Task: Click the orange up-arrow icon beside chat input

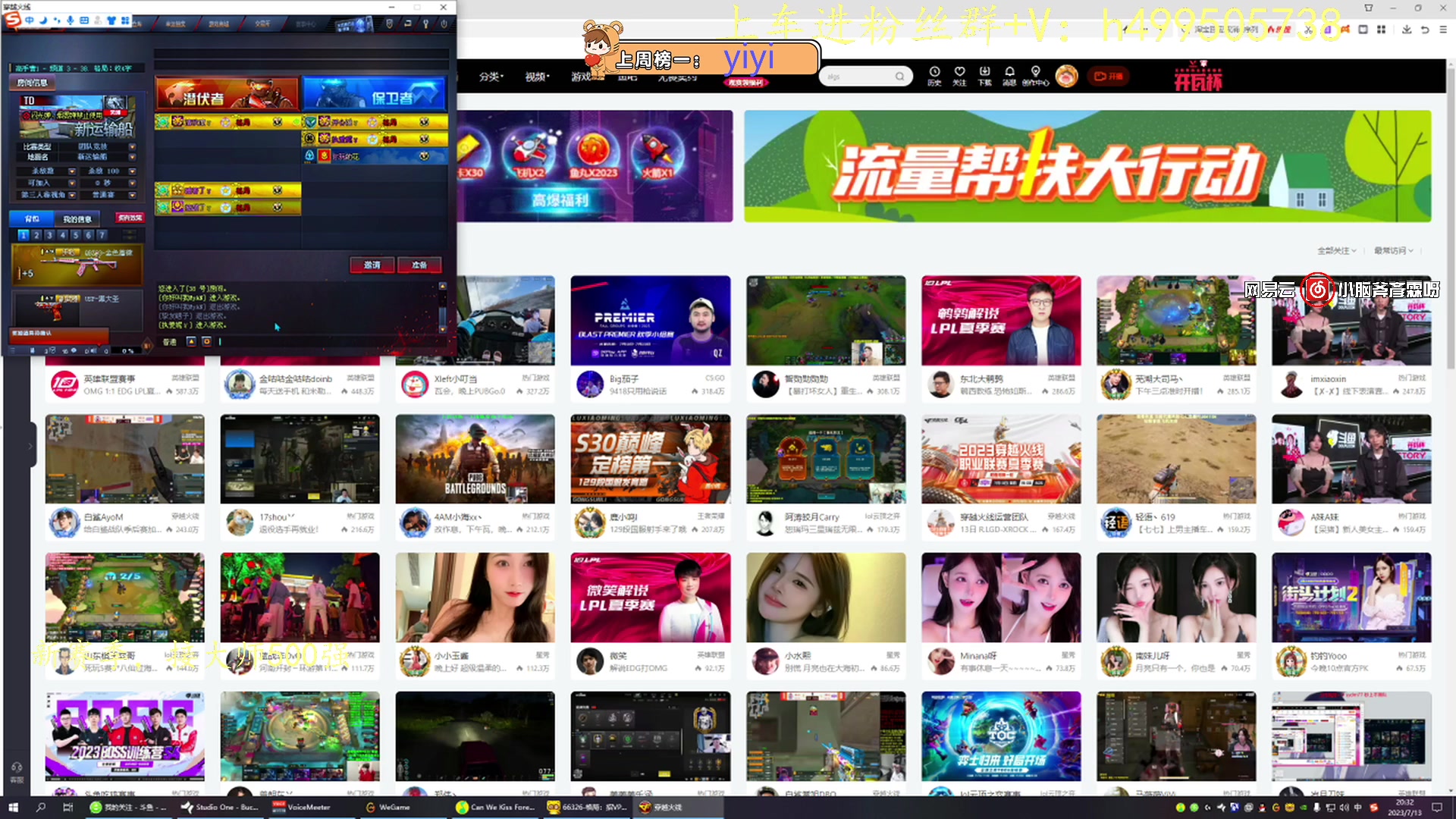Action: click(x=191, y=342)
